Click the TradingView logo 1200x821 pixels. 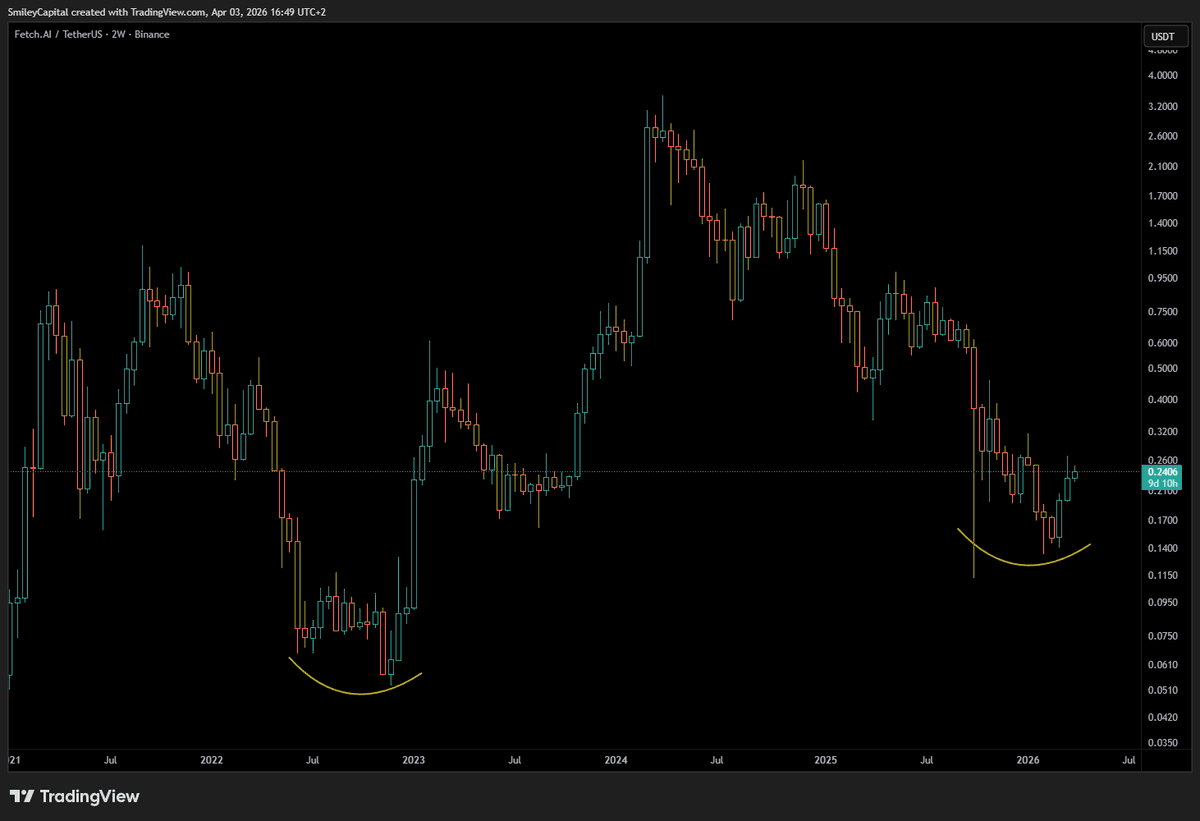tap(75, 797)
